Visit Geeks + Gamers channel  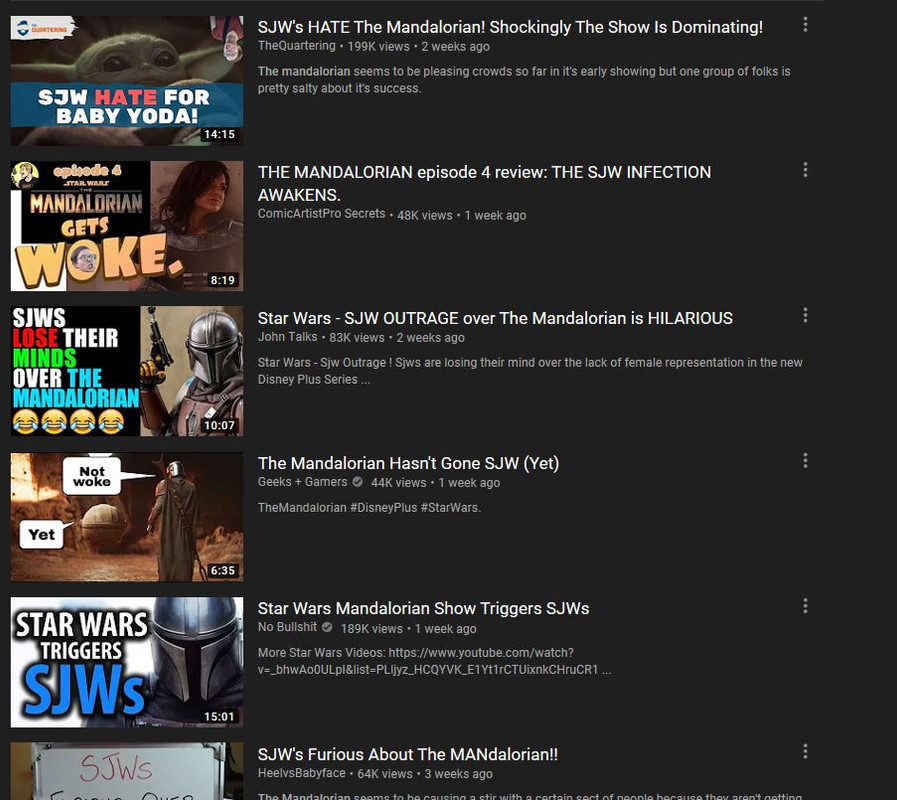302,482
